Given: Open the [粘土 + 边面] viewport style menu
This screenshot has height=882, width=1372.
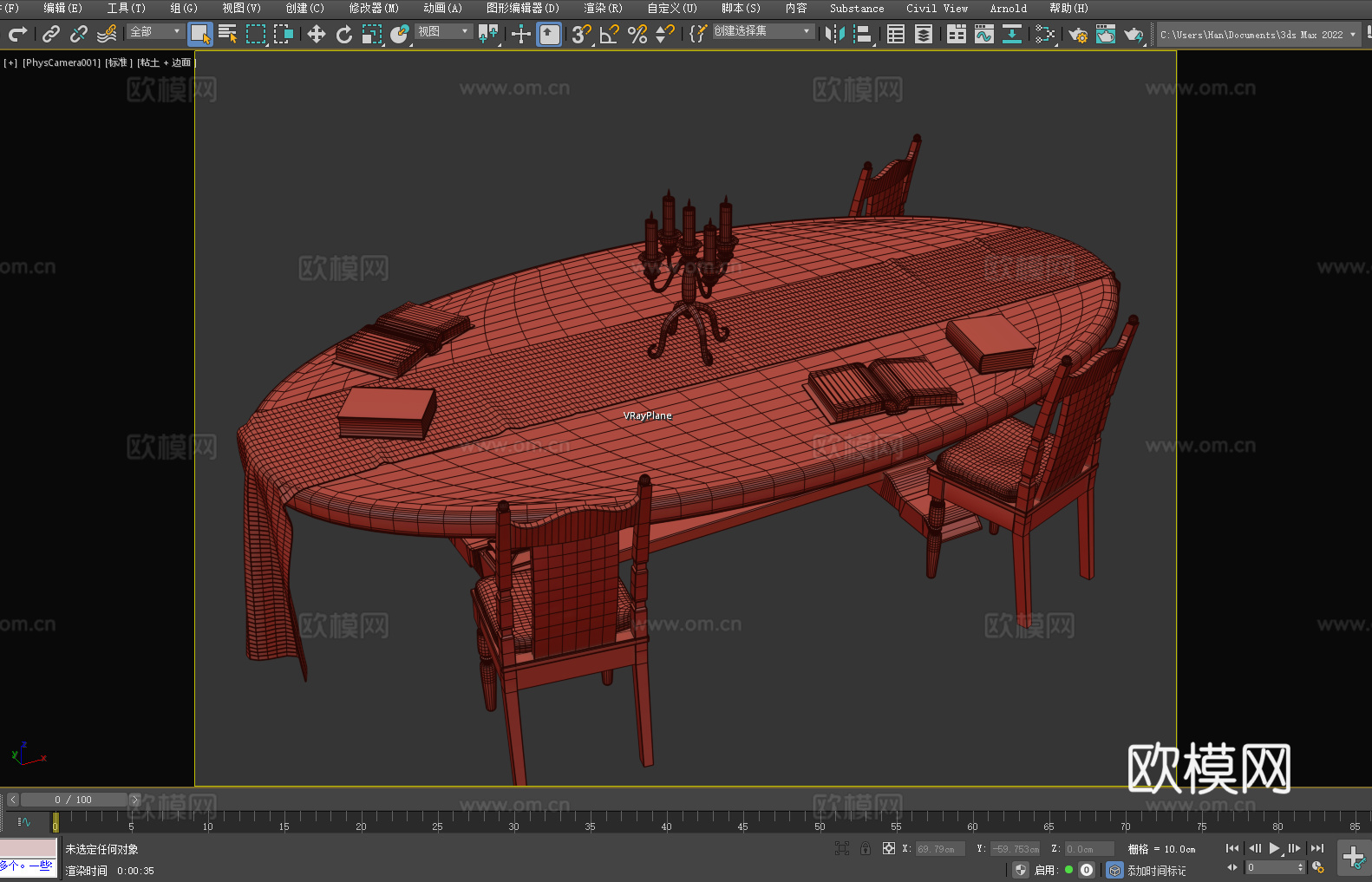Looking at the screenshot, I should point(166,62).
